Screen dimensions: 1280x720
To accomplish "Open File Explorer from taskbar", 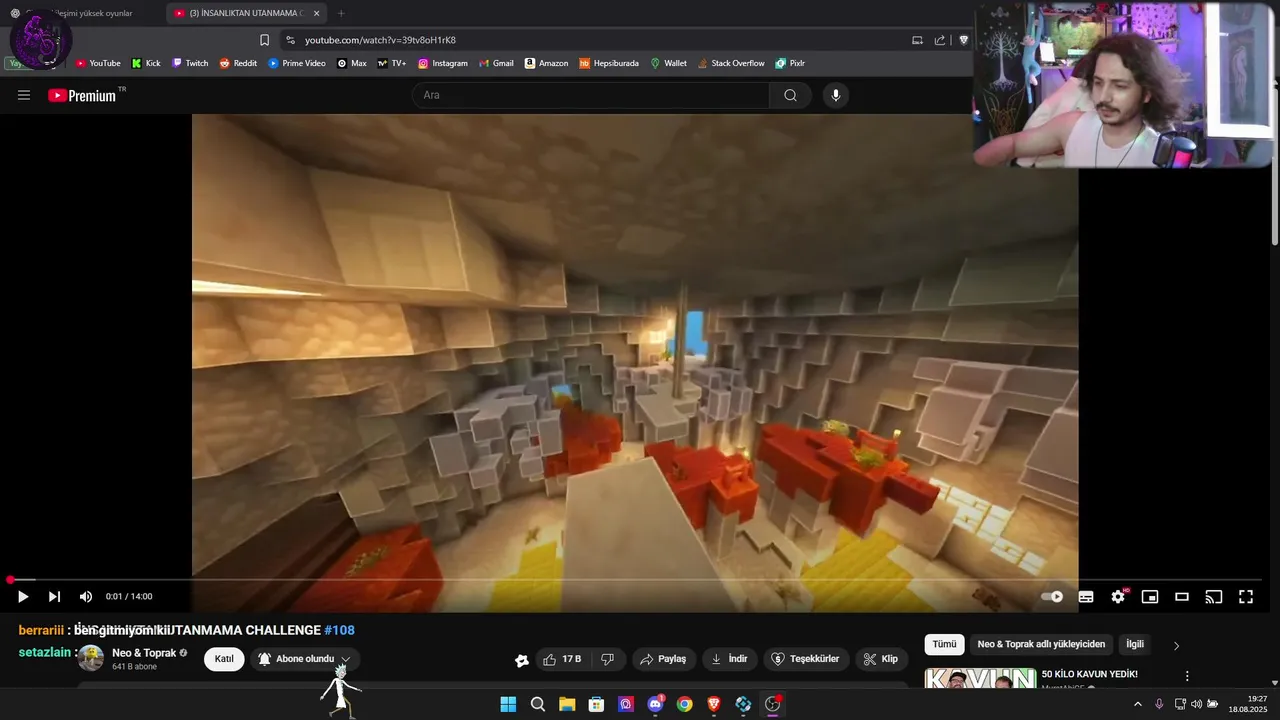I will [567, 704].
